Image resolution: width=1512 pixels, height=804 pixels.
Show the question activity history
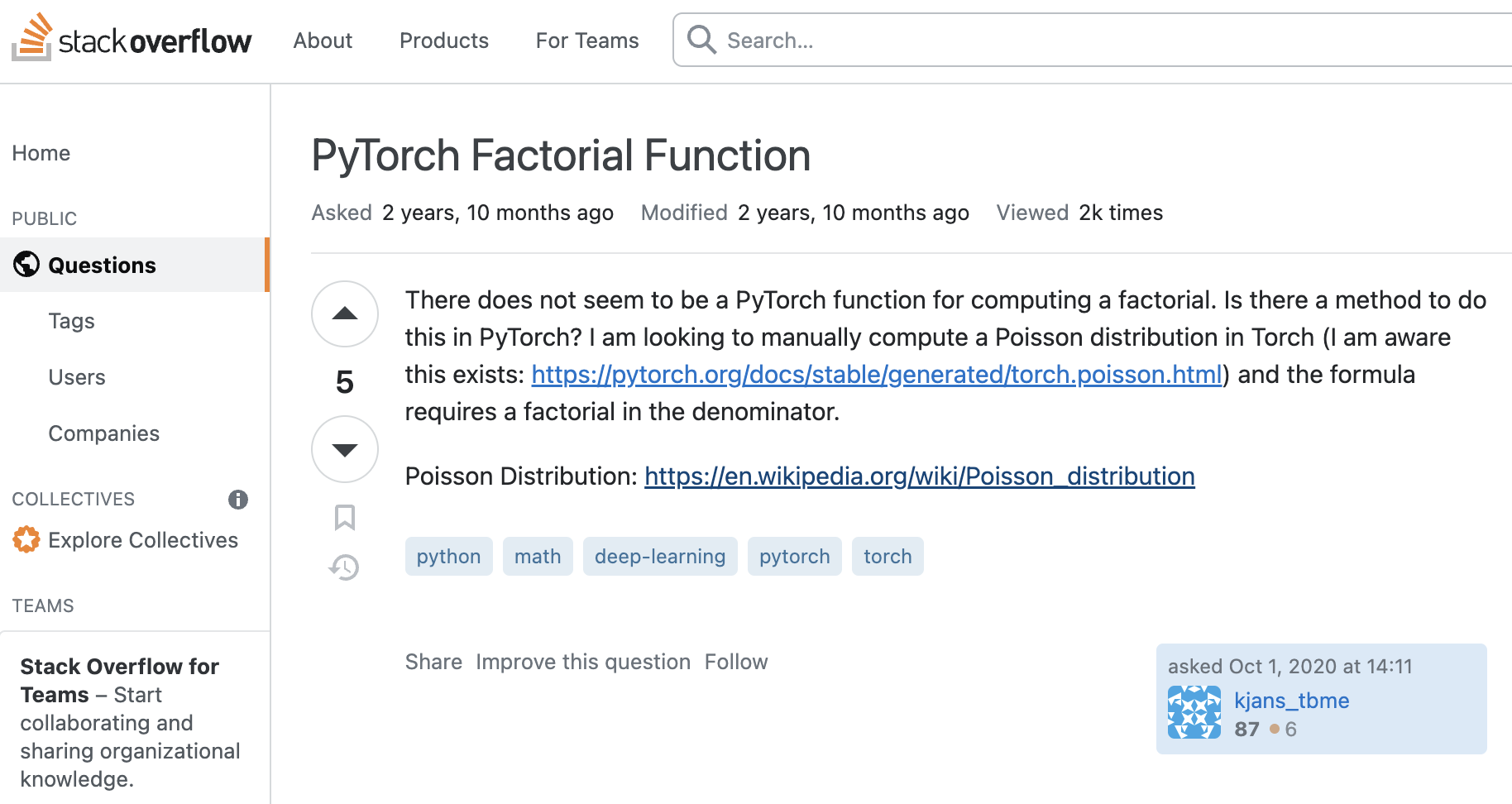[x=345, y=567]
